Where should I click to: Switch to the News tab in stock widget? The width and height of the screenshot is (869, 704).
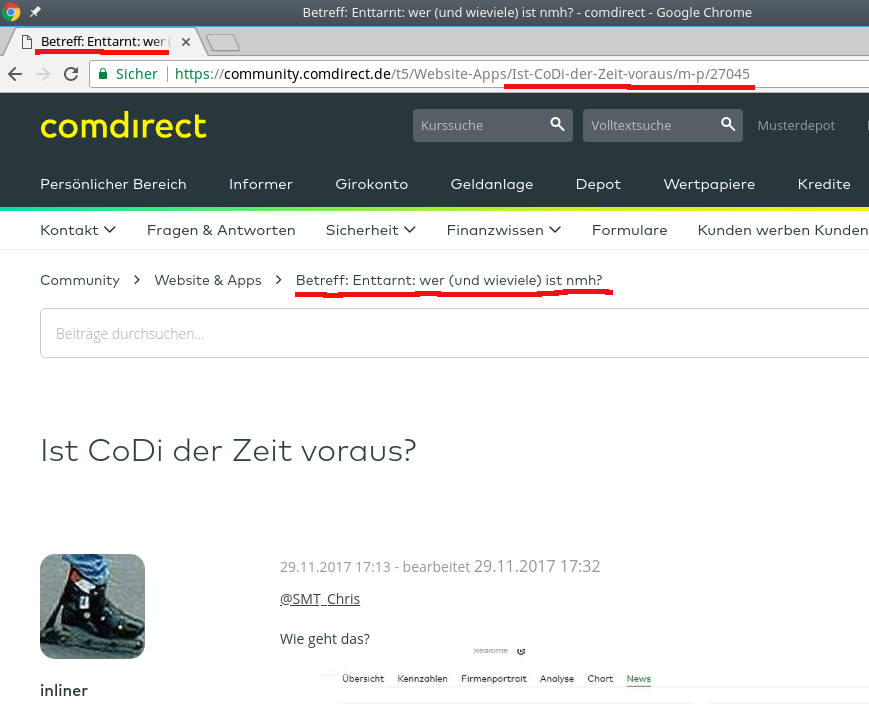[638, 678]
